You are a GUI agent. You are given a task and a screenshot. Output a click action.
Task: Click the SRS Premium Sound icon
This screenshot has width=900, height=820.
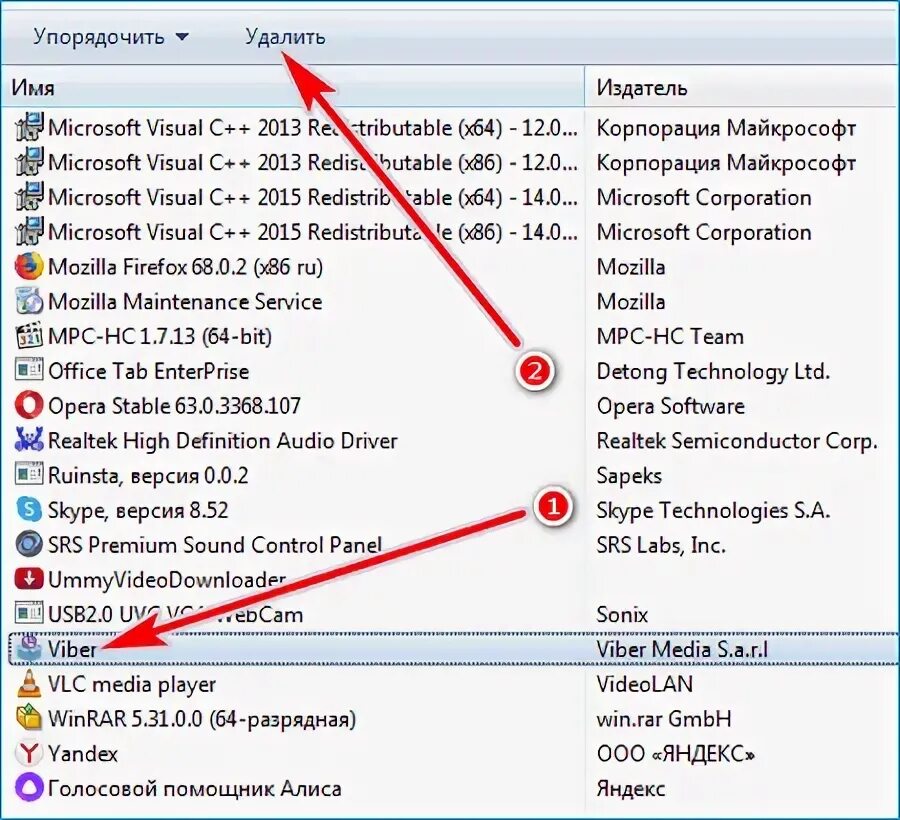[29, 545]
